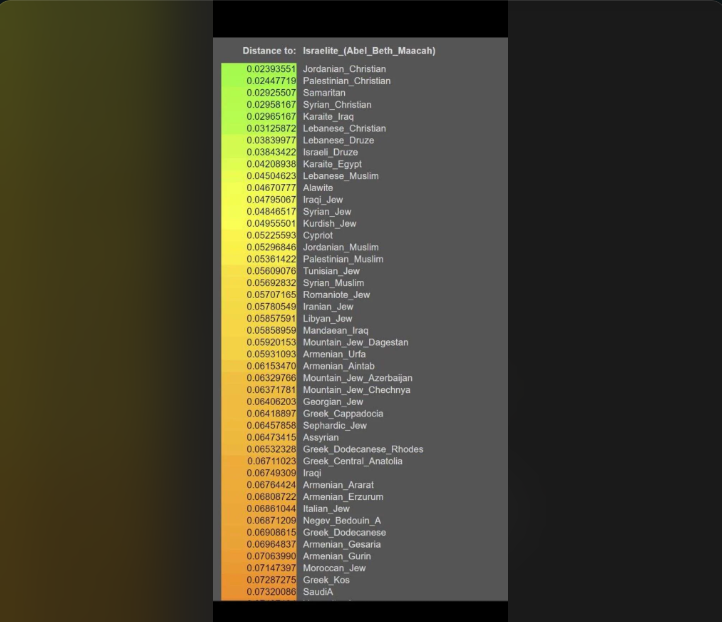Select the Iraqi row label
722x622 pixels.
[x=312, y=473]
